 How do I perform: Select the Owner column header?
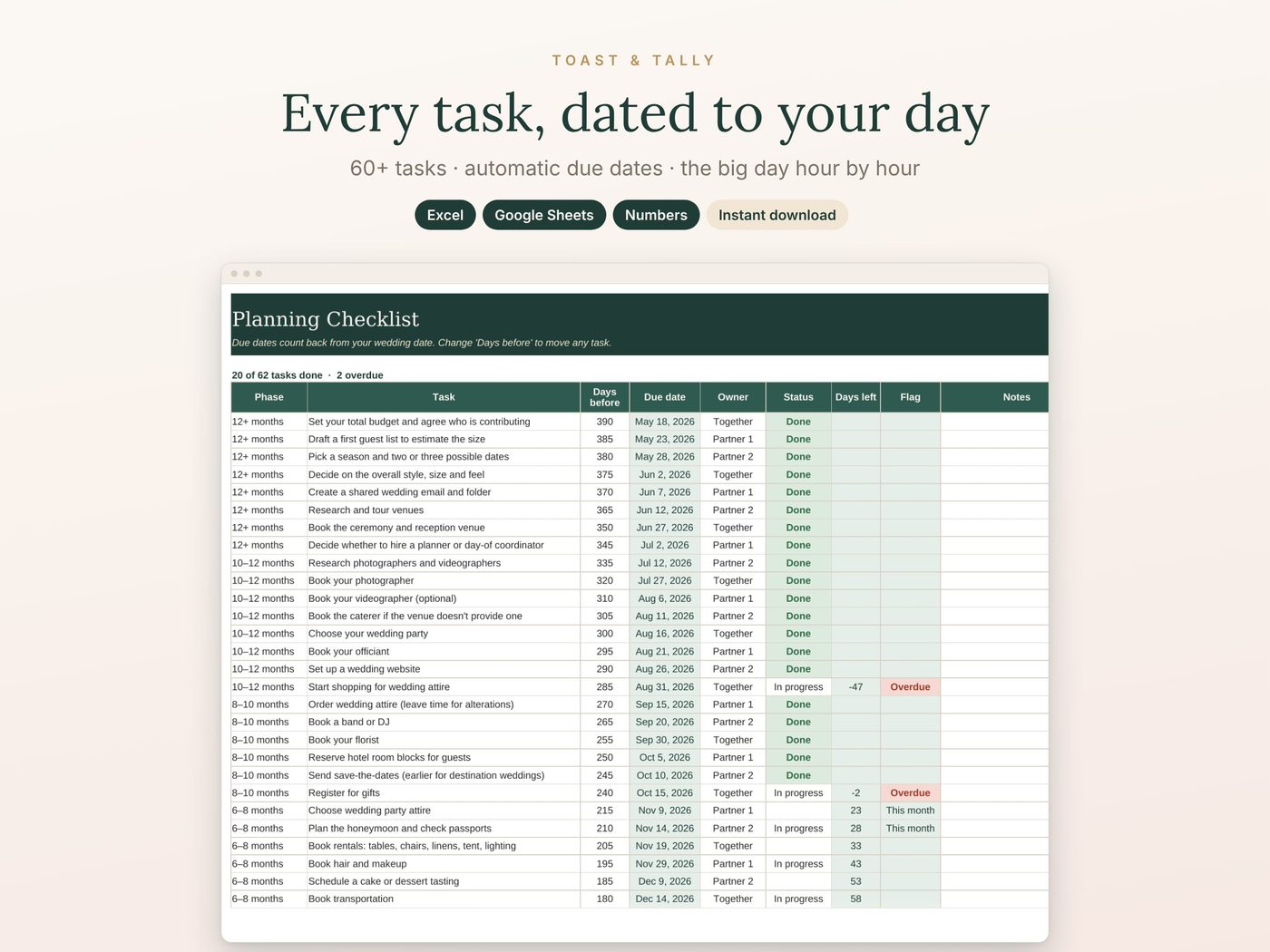point(733,397)
